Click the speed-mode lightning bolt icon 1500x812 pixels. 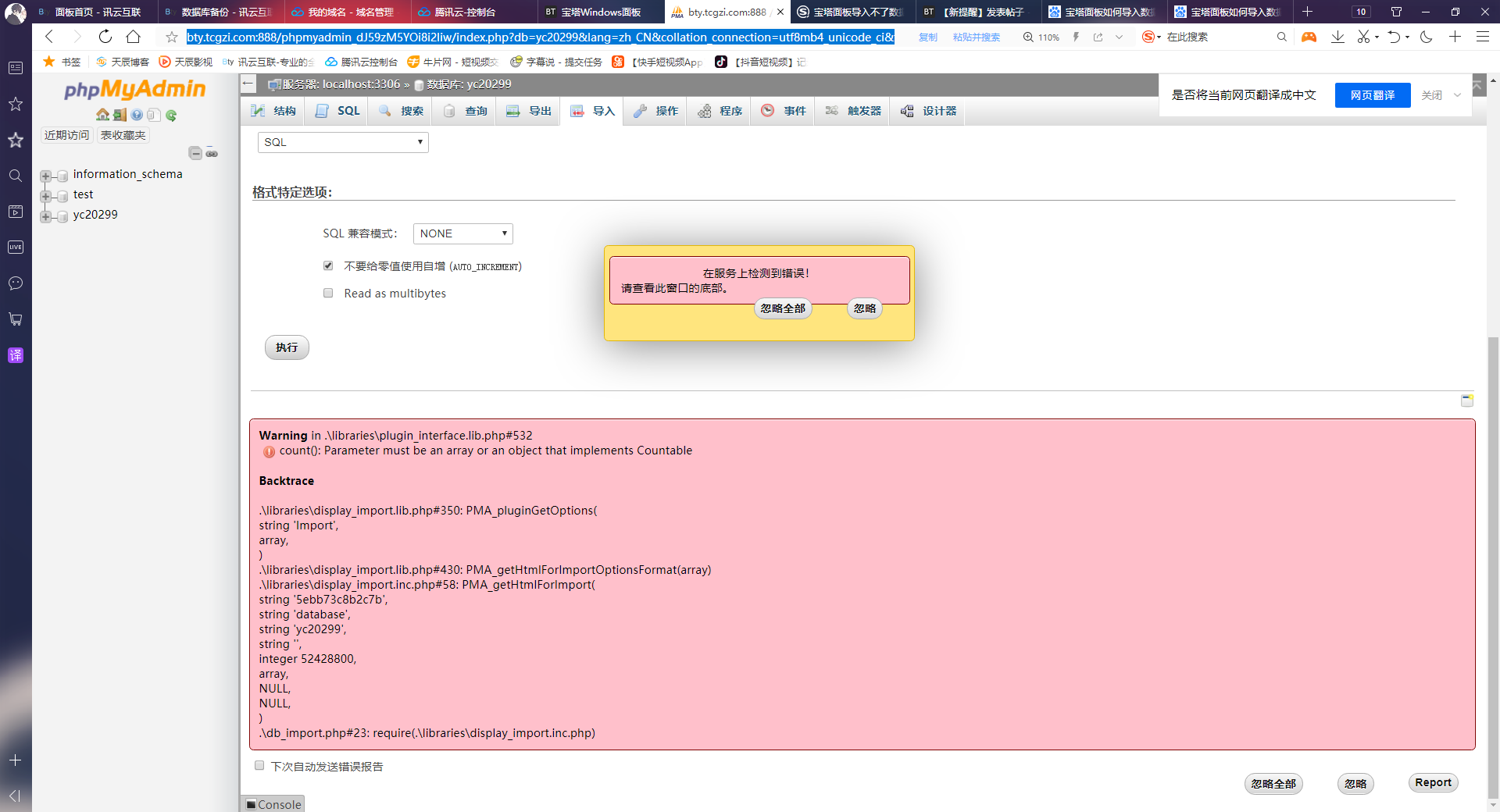point(1076,37)
